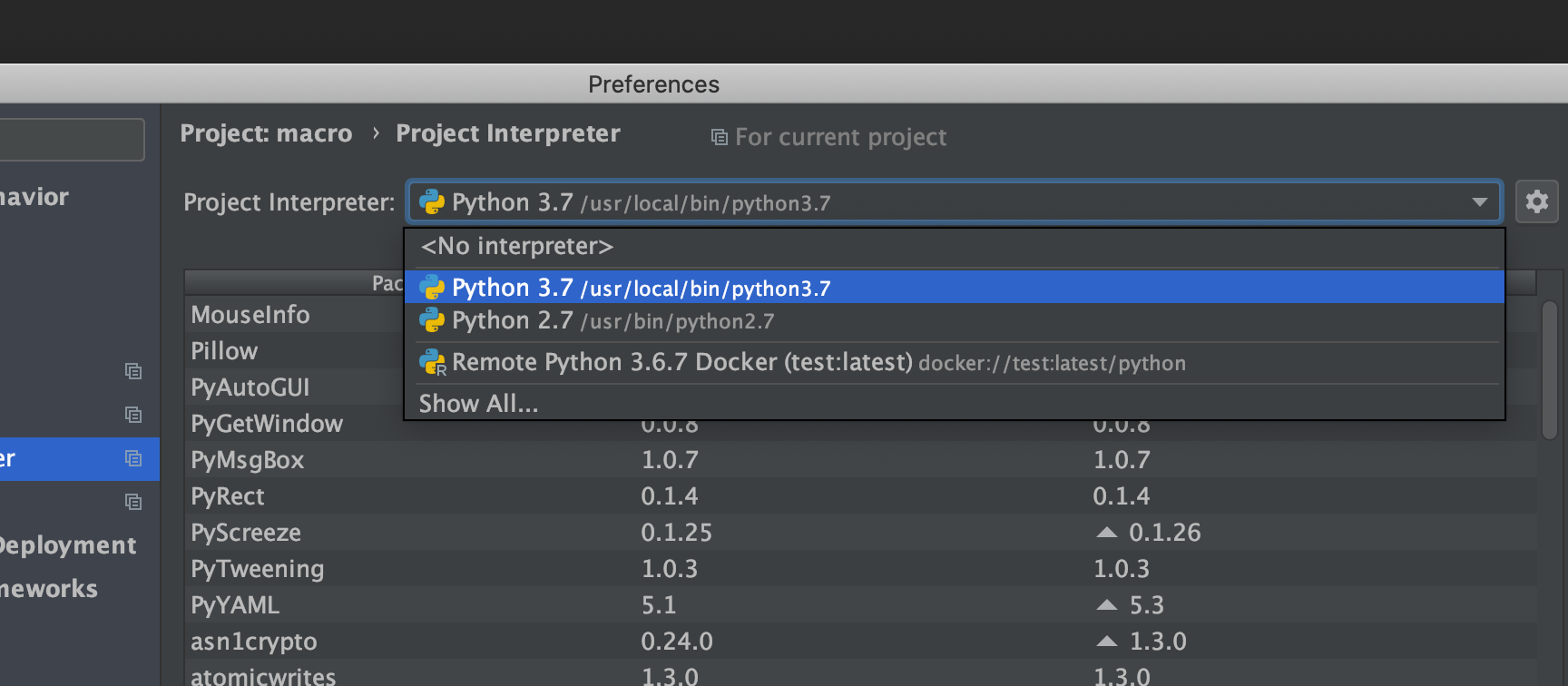
Task: Select the PyYAML package row
Action: click(x=860, y=605)
